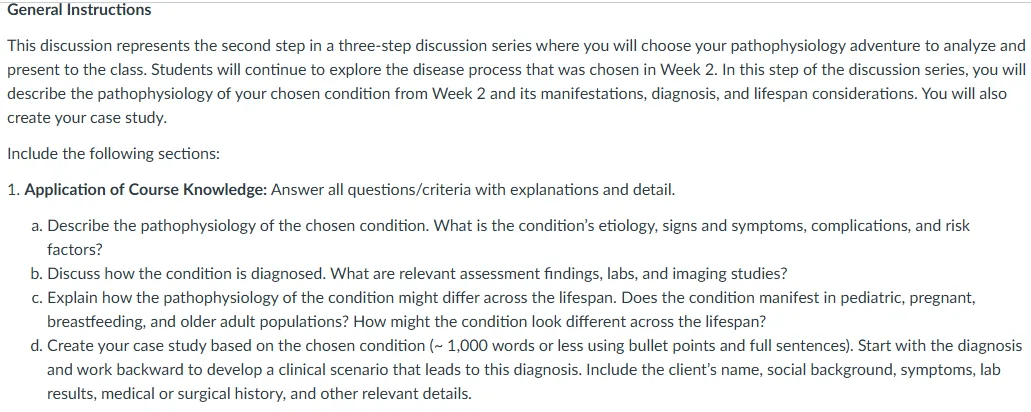The image size is (1031, 412).
Task: Click list item d about creating case study
Action: point(526,370)
